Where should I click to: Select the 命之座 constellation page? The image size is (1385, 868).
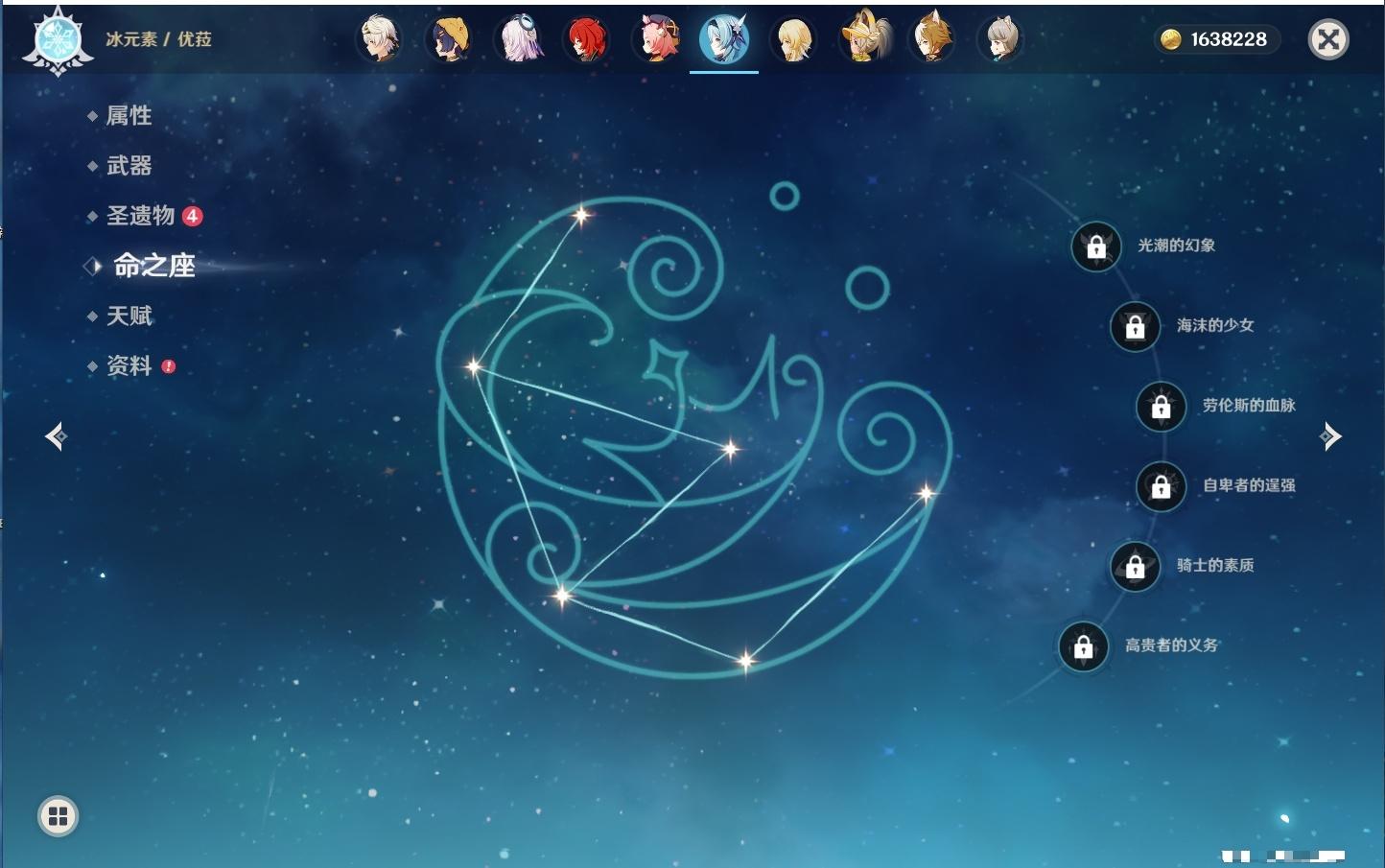tap(153, 266)
